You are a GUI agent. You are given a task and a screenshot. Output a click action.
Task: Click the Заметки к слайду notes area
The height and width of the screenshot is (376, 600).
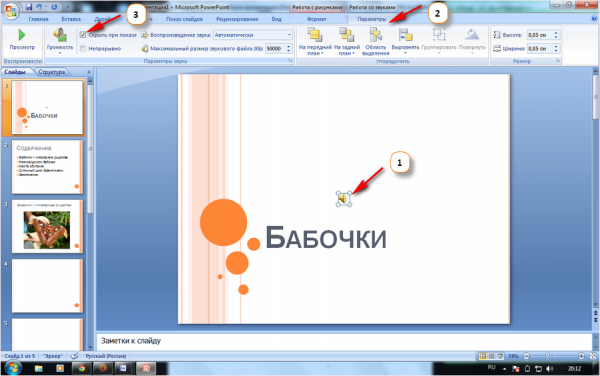coord(344,341)
